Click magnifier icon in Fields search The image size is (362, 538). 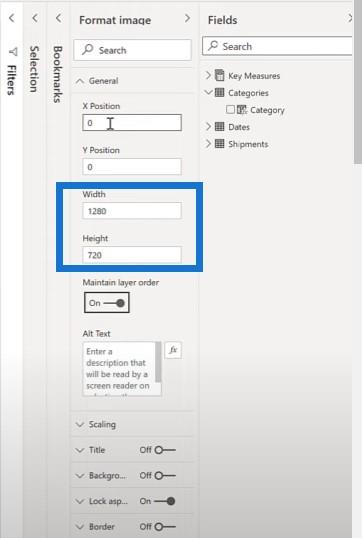click(x=213, y=45)
